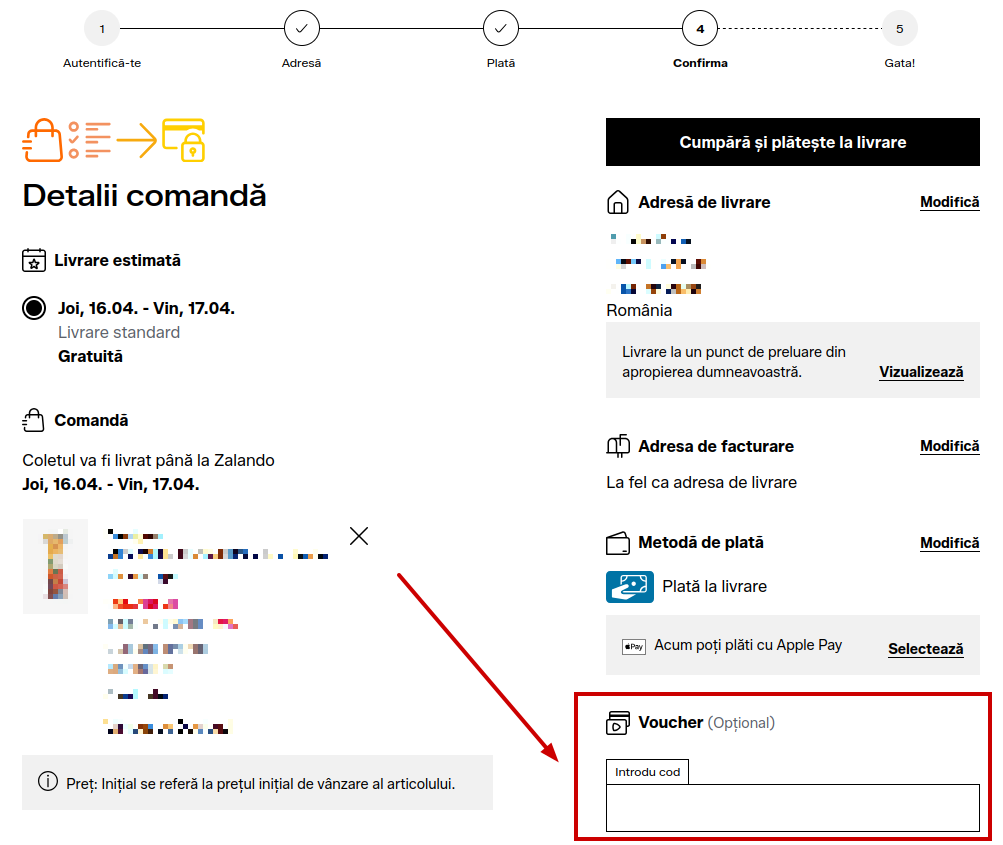Click the 'Cumpără și plătește la livrare' button

click(x=792, y=142)
